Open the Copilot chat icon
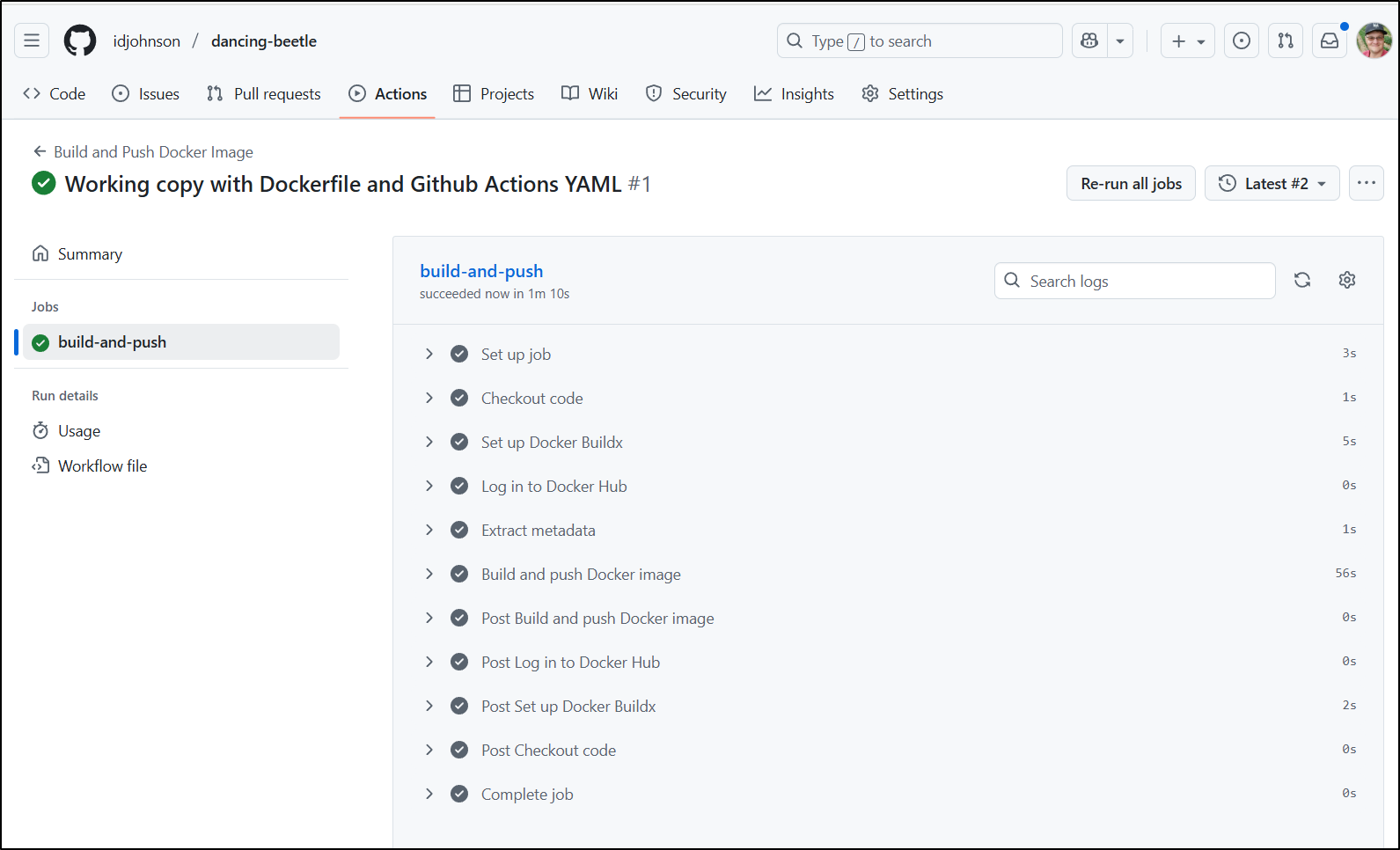This screenshot has width=1400, height=850. click(1089, 40)
